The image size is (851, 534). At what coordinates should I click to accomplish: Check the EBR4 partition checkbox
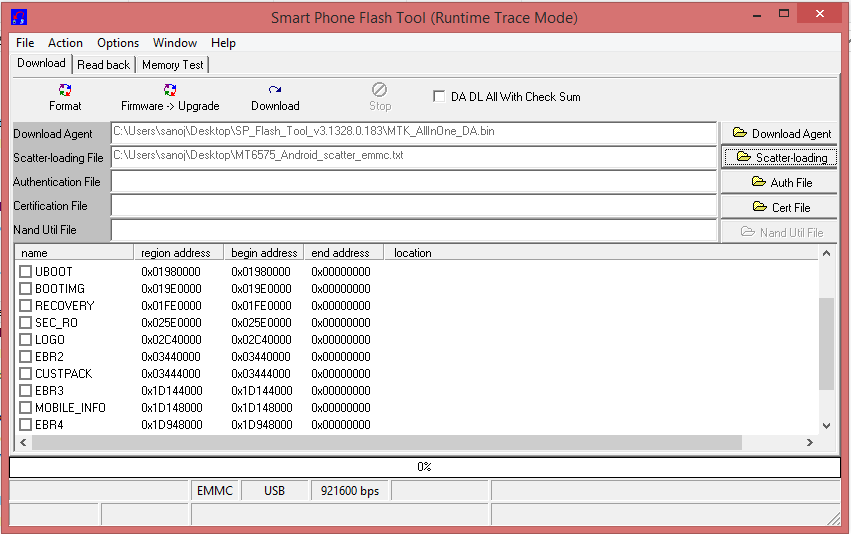pyautogui.click(x=25, y=425)
